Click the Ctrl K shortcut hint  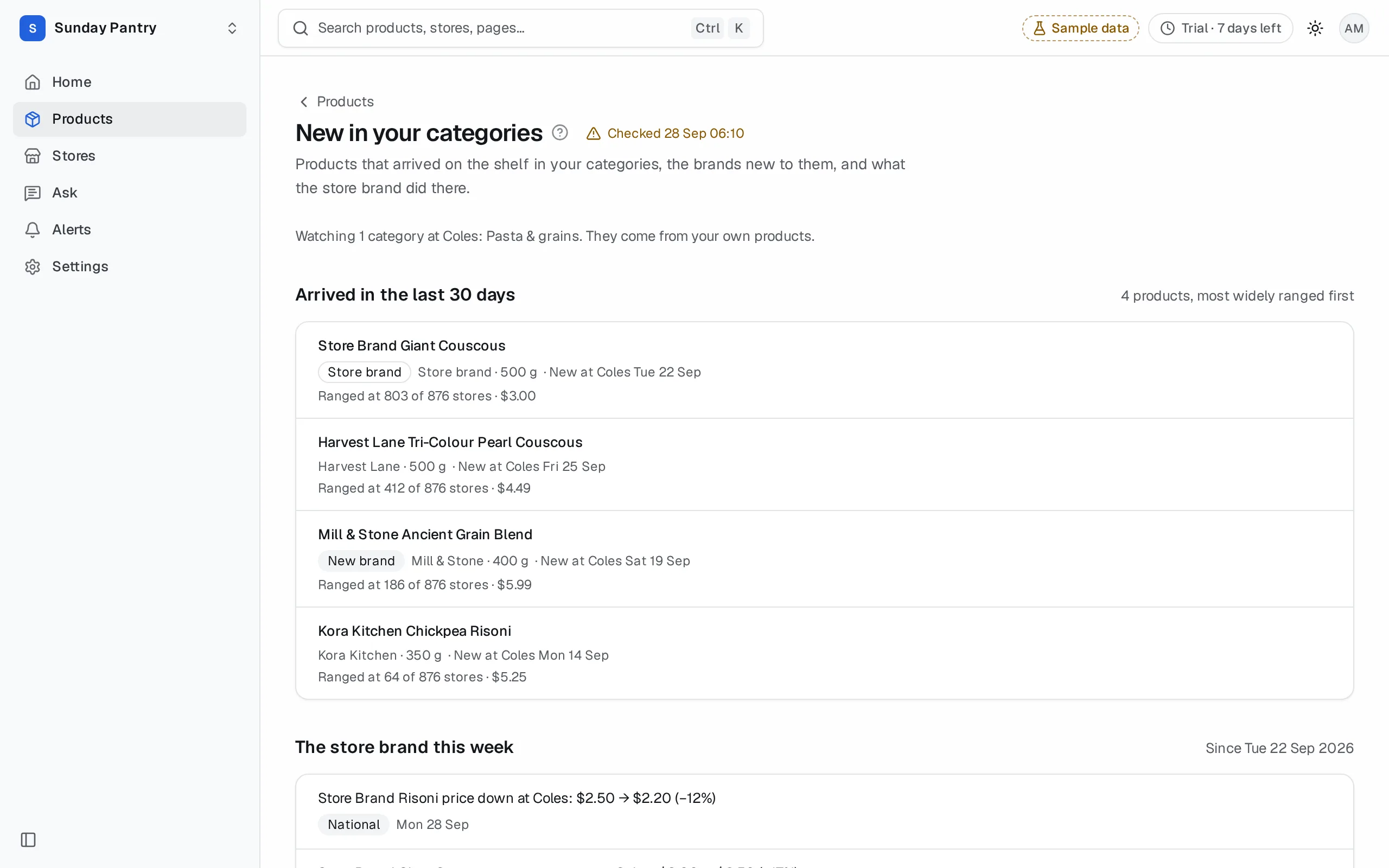pyautogui.click(x=721, y=28)
